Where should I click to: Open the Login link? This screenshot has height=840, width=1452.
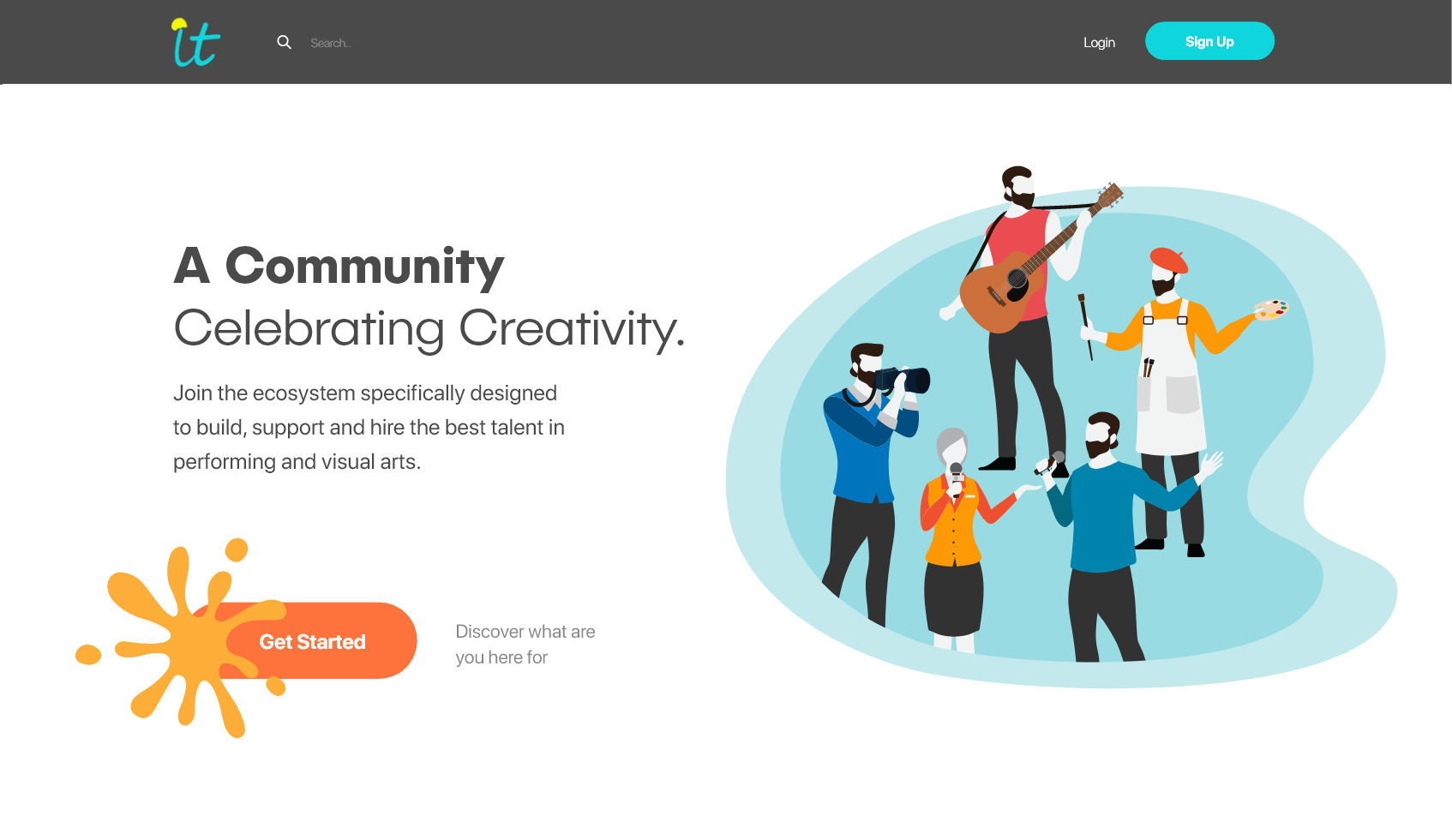(1099, 42)
